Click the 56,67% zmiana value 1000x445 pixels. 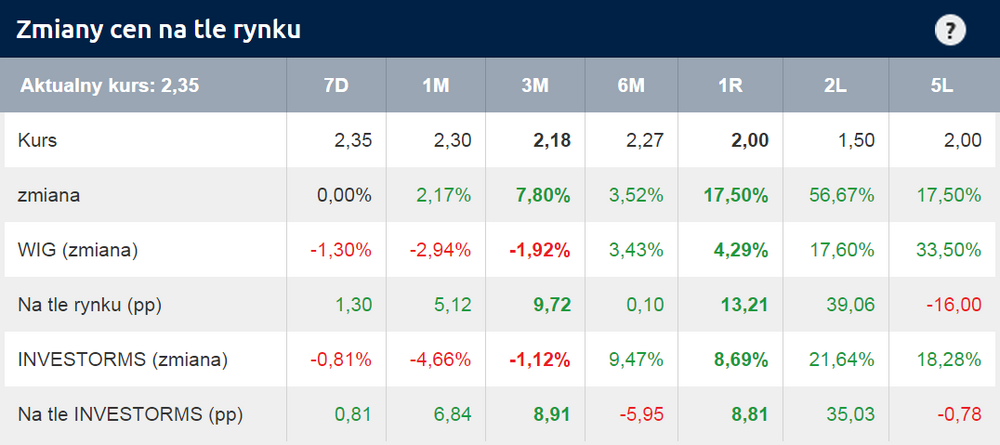click(x=842, y=196)
